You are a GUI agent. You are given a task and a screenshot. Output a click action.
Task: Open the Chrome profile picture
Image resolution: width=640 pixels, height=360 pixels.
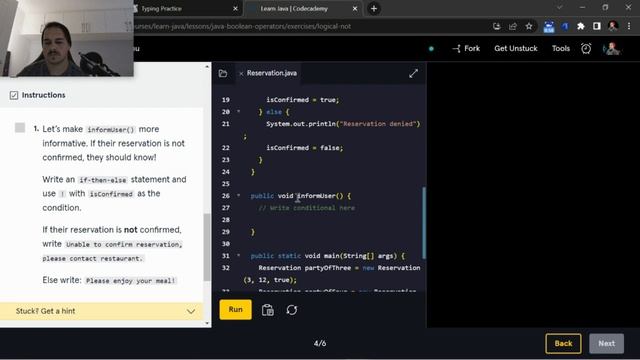pos(613,27)
